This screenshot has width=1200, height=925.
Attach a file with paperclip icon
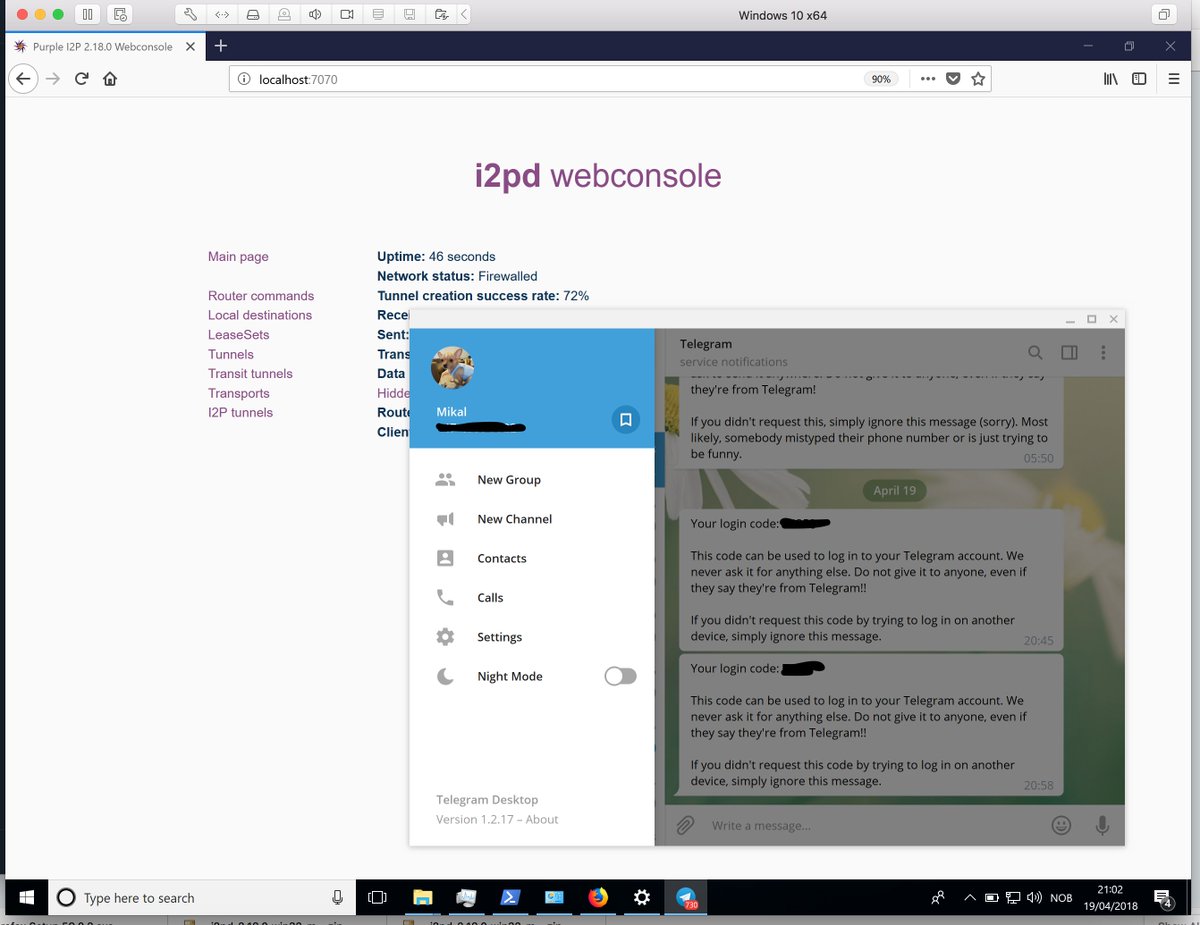[685, 826]
